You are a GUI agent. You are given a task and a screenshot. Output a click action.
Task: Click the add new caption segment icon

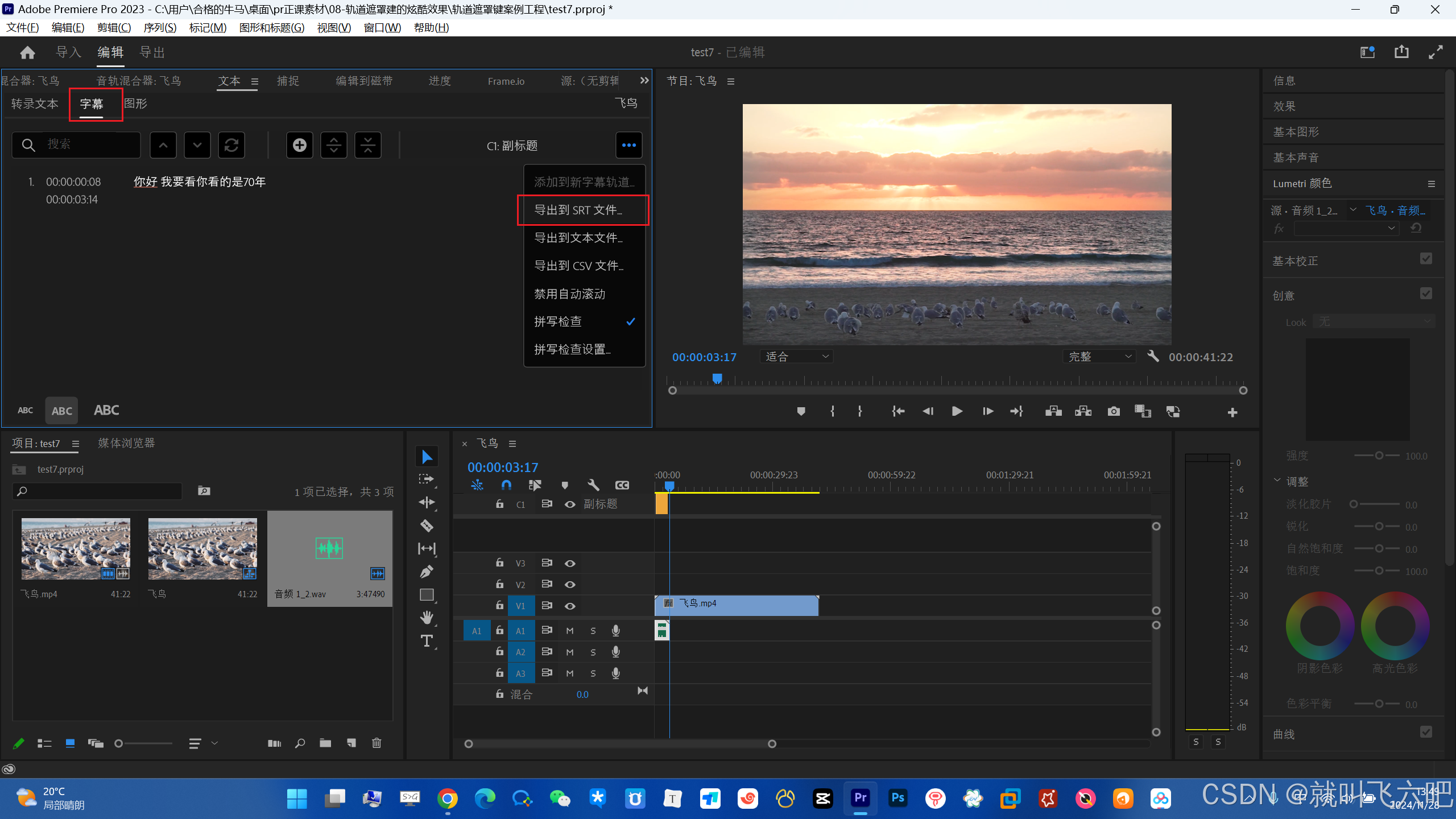click(x=300, y=146)
